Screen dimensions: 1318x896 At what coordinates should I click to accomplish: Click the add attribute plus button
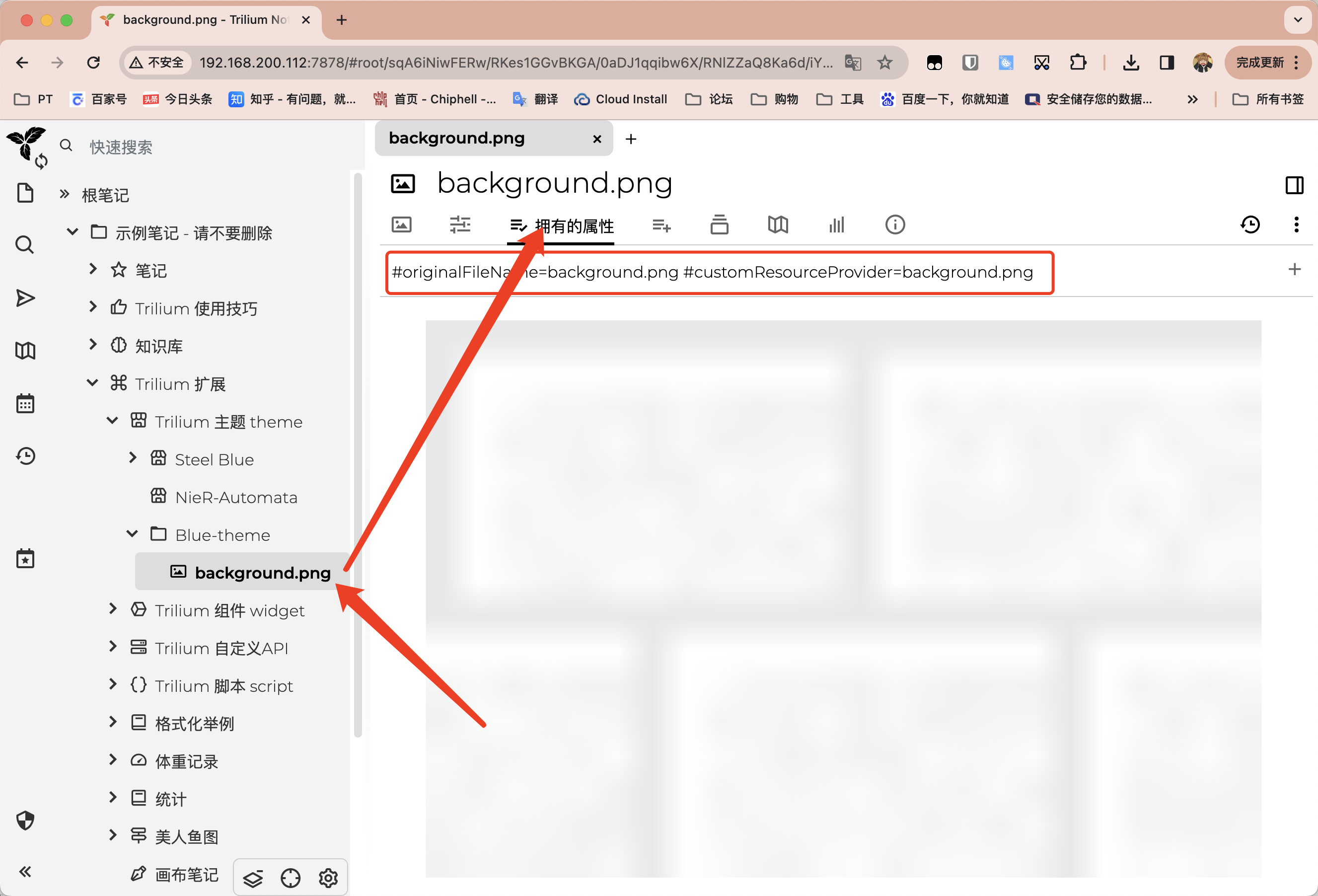click(1294, 269)
